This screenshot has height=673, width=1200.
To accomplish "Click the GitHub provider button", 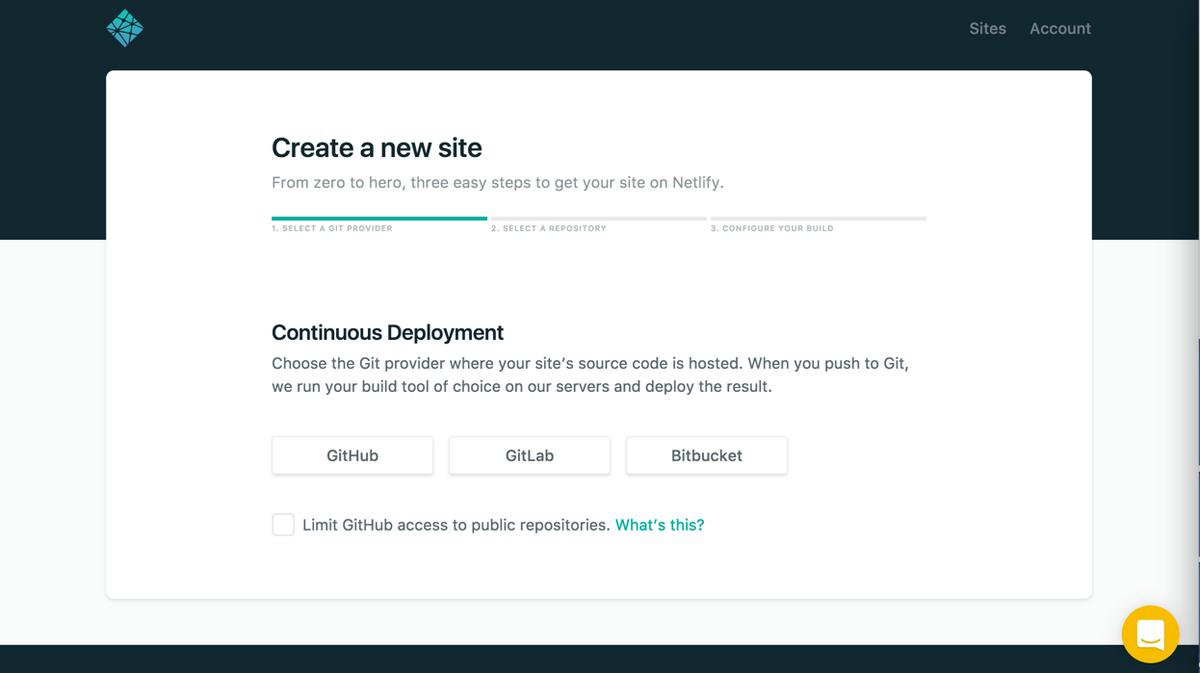I will pos(352,455).
